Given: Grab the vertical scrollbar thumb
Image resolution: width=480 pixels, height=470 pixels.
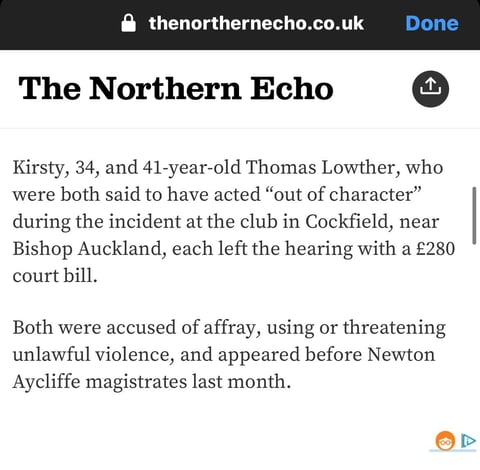Looking at the screenshot, I should click(474, 216).
